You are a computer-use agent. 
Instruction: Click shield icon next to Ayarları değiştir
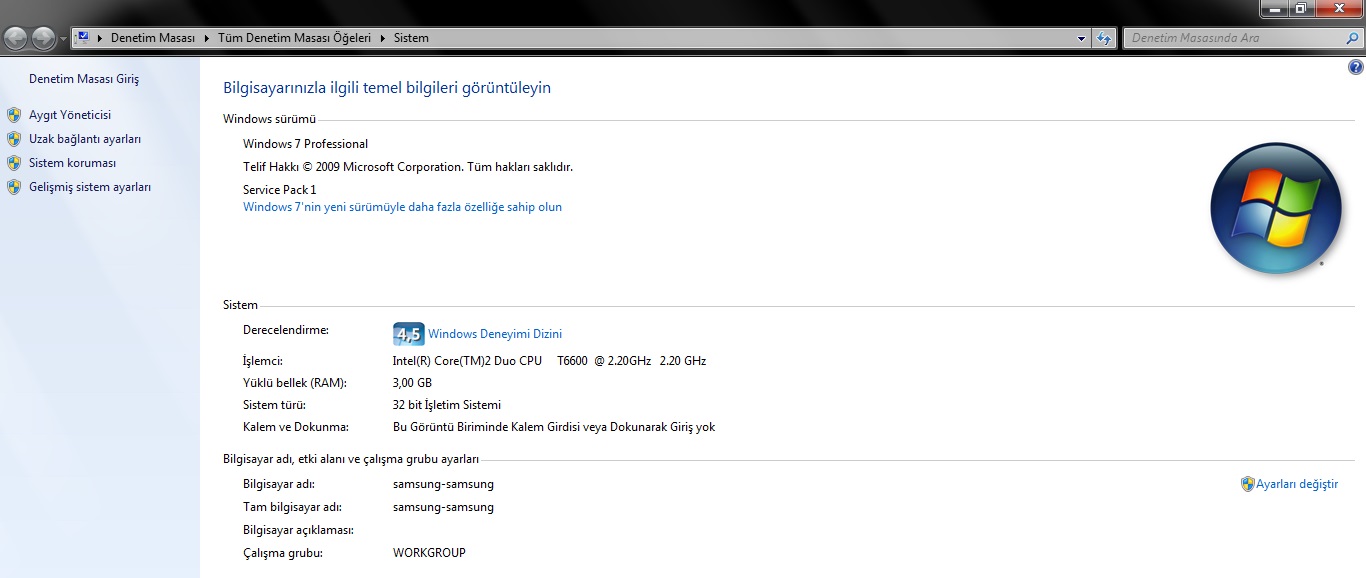coord(1247,484)
